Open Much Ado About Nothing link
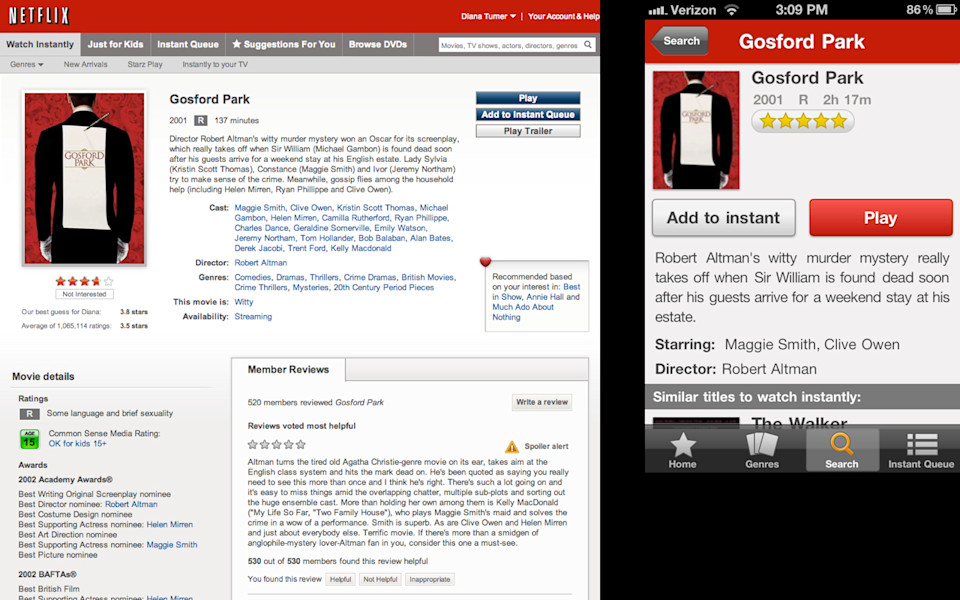 (522, 312)
